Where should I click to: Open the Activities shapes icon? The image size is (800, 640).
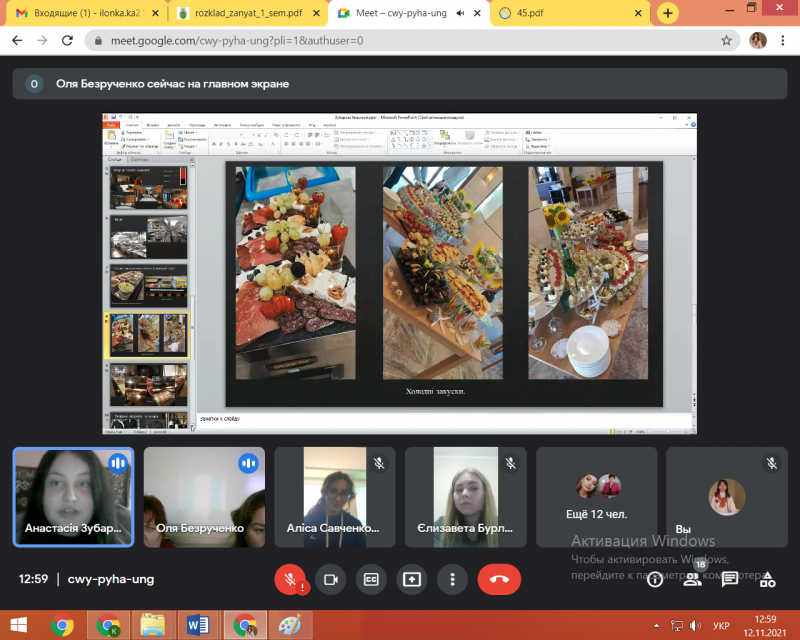point(767,580)
